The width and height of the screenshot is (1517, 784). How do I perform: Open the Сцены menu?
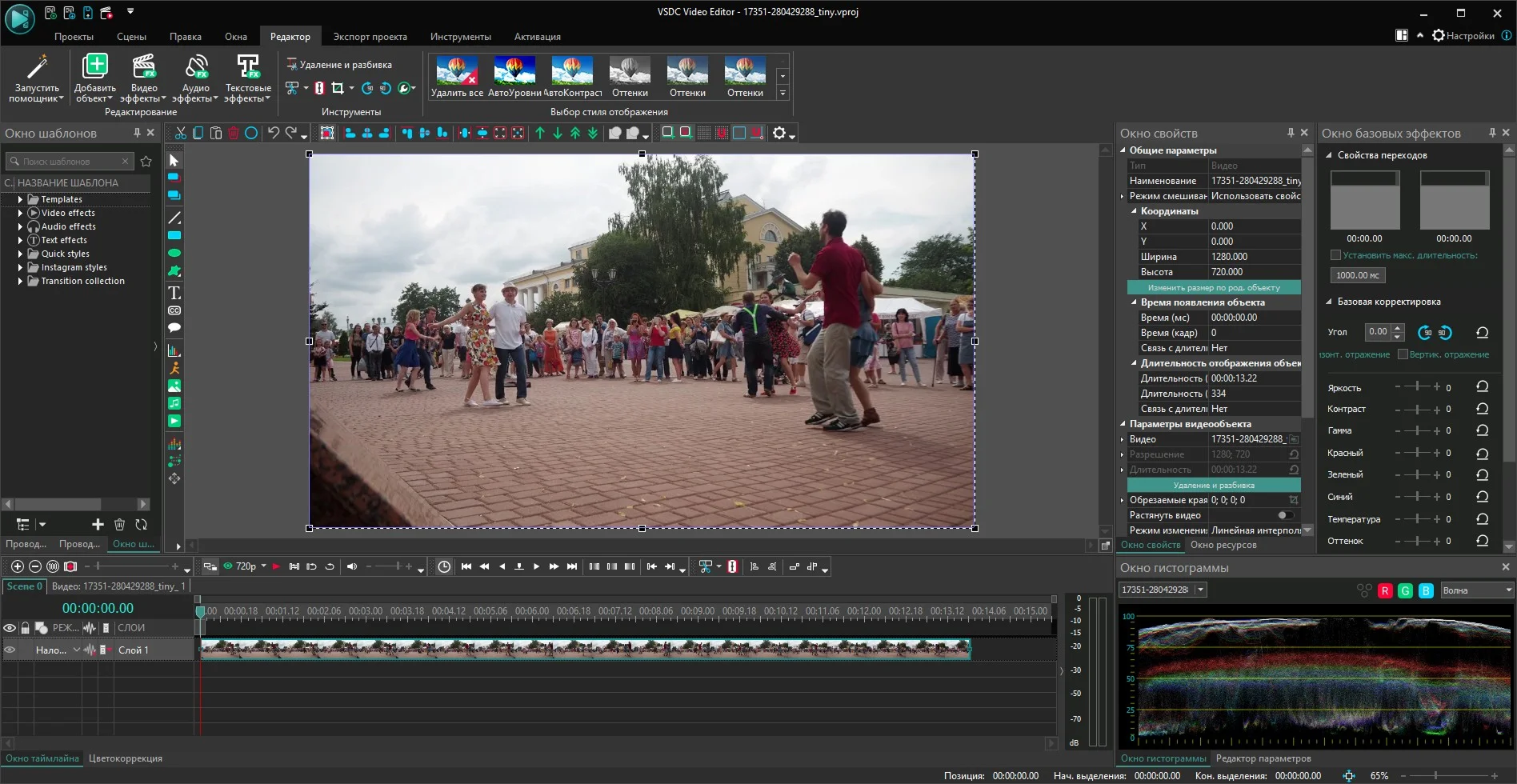coord(131,37)
